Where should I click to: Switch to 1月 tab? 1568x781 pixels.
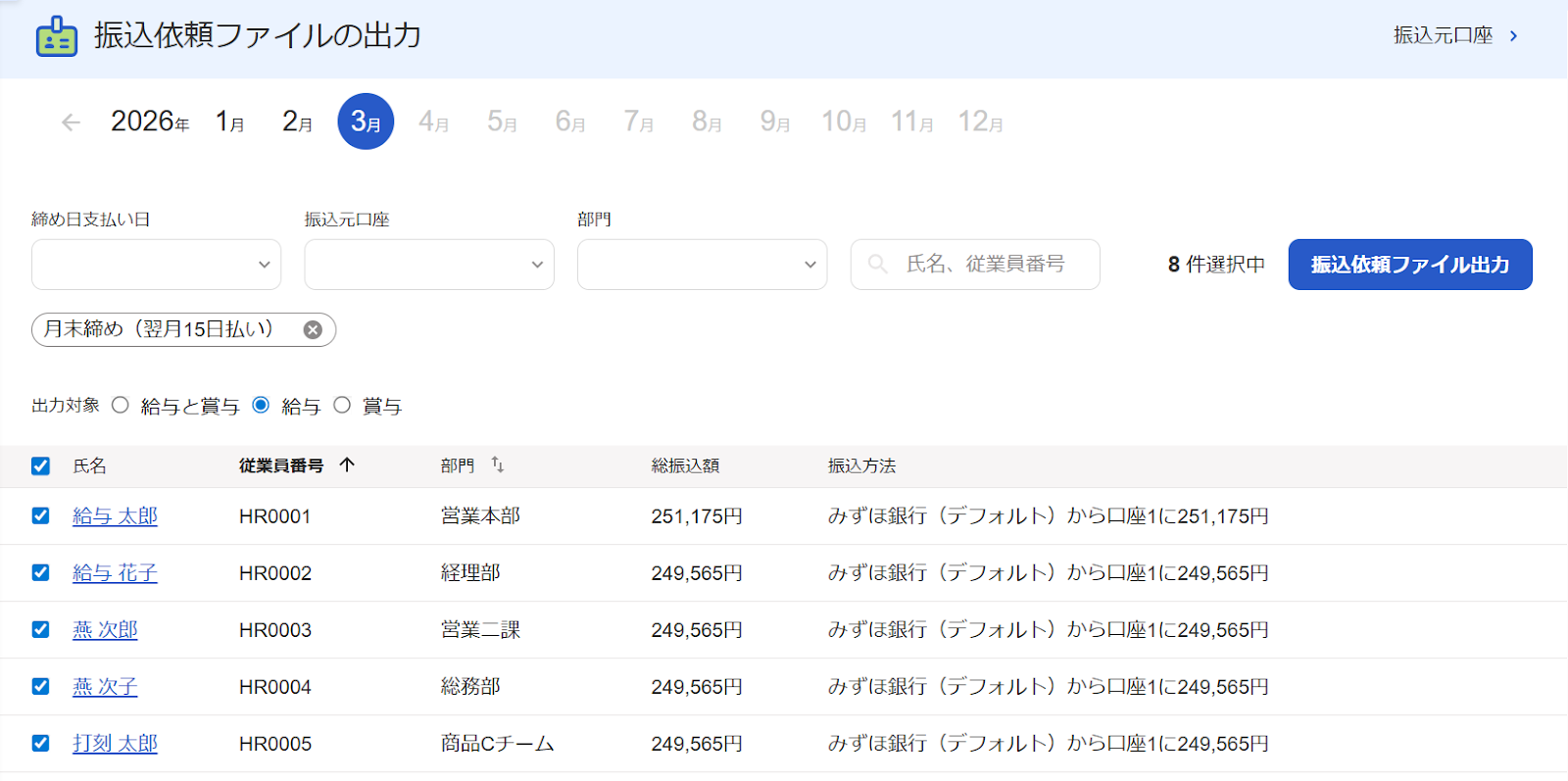(230, 122)
